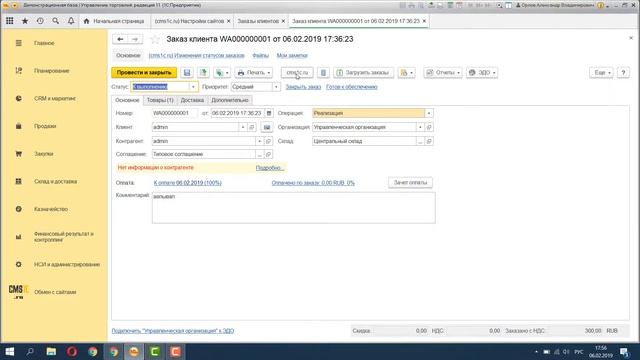Open К оплате 06.02.2019 (100%) link
This screenshot has width=640, height=360.
point(187,183)
